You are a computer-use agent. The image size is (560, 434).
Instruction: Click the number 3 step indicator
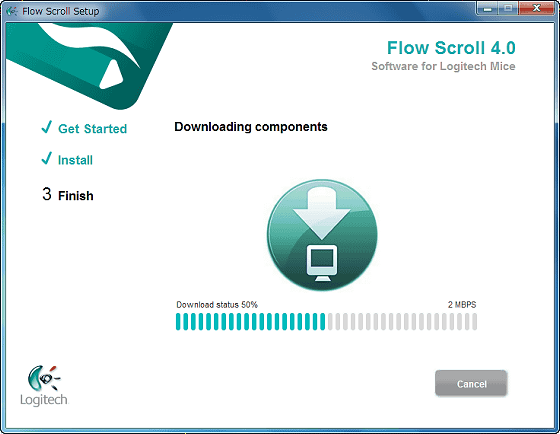click(47, 194)
